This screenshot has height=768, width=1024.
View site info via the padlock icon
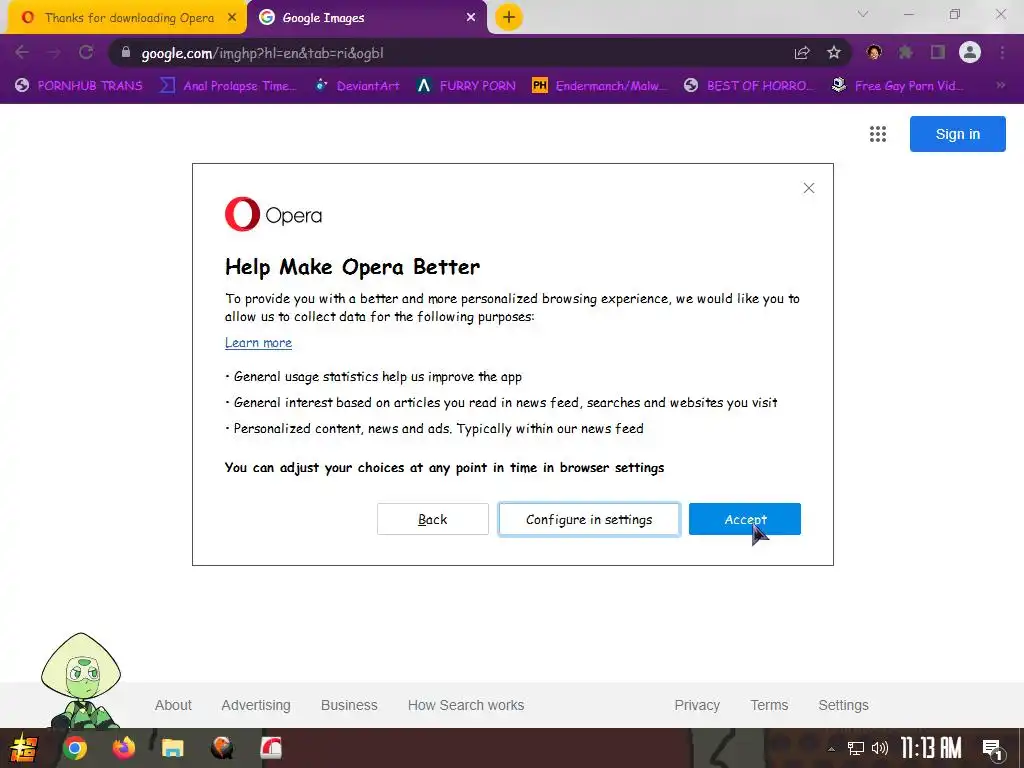click(x=126, y=52)
